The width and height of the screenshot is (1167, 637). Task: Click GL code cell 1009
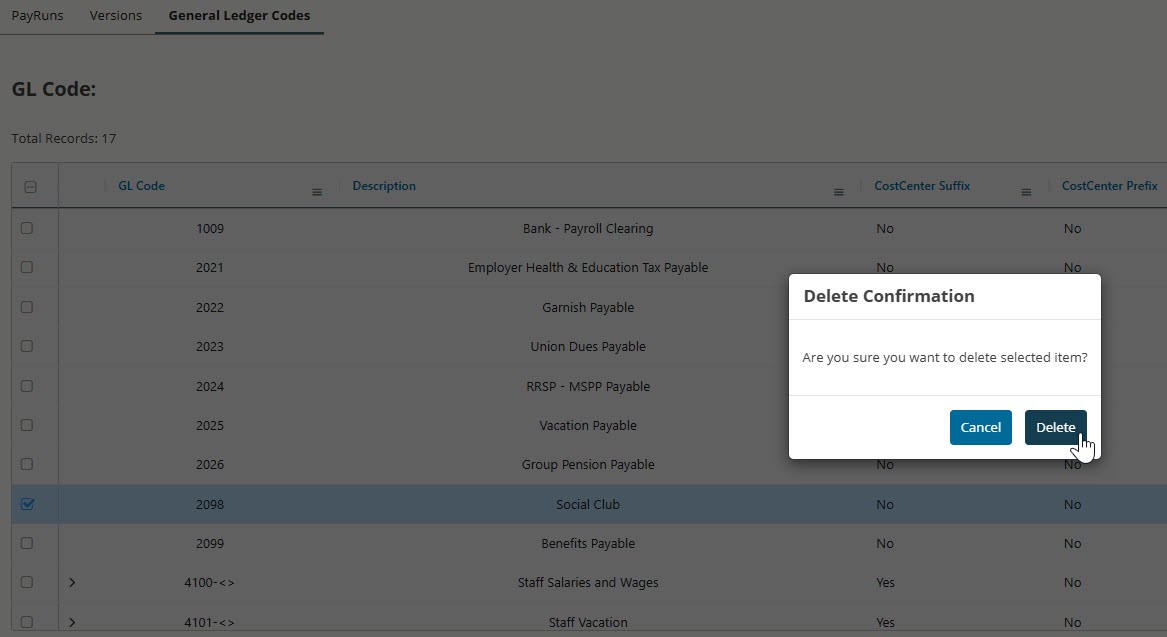click(210, 228)
